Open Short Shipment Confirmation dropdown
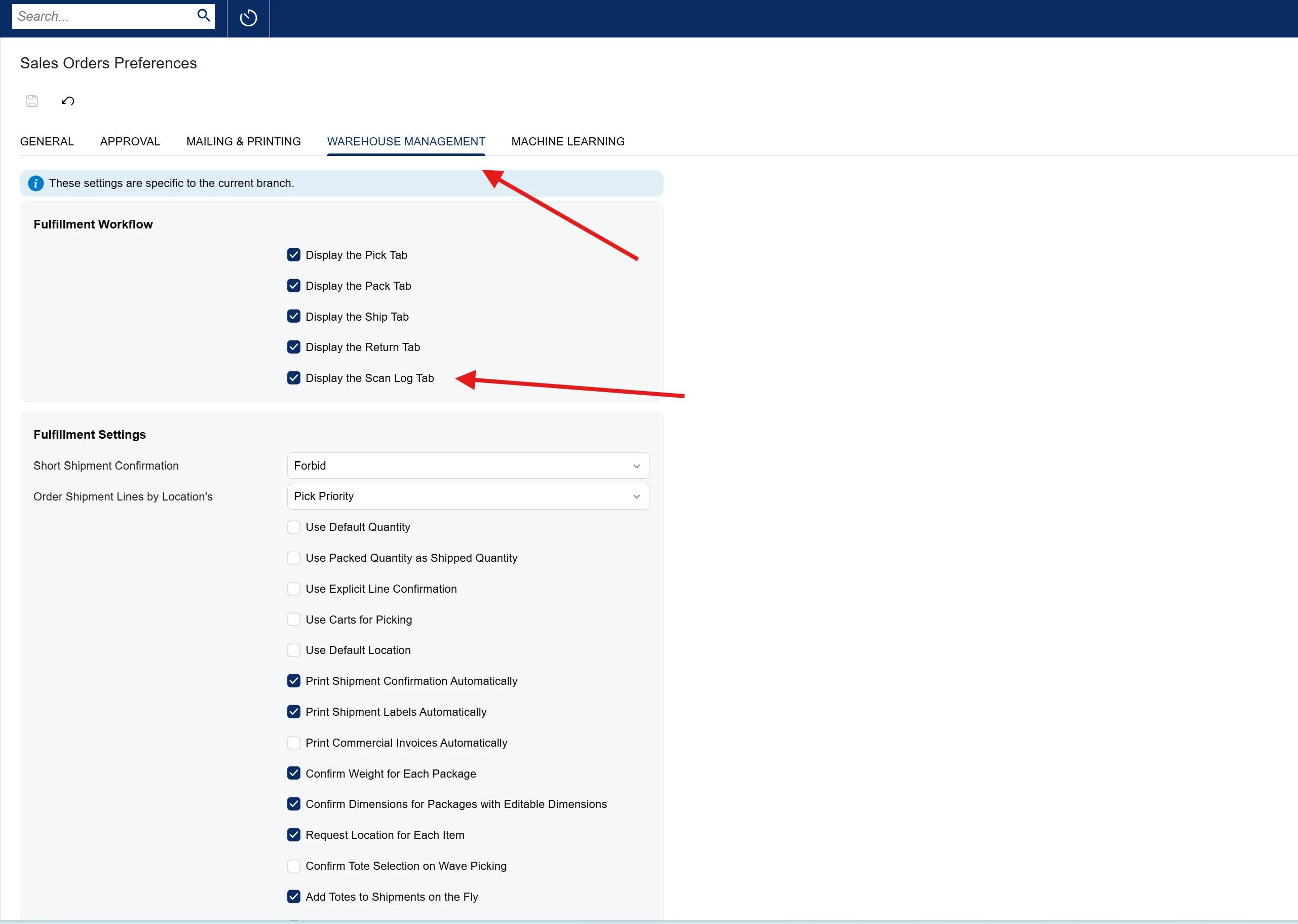Viewport: 1298px width, 924px height. [x=468, y=466]
